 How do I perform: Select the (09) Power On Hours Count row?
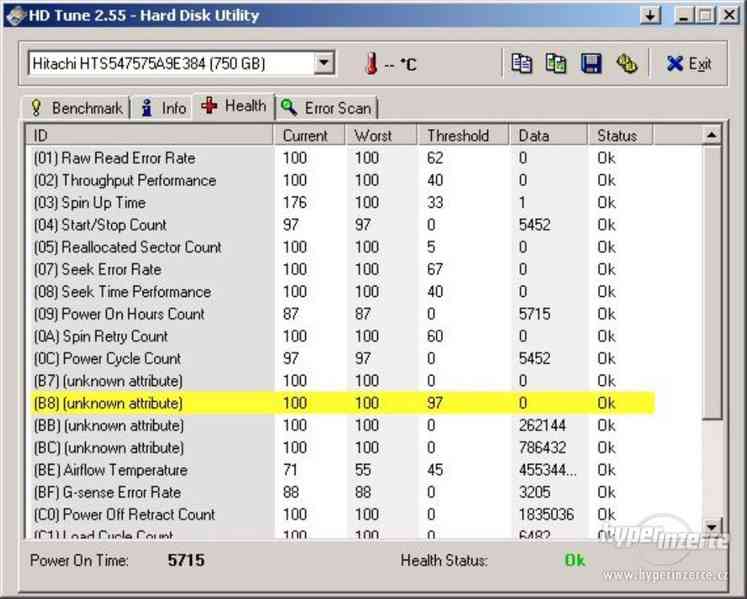tap(341, 314)
